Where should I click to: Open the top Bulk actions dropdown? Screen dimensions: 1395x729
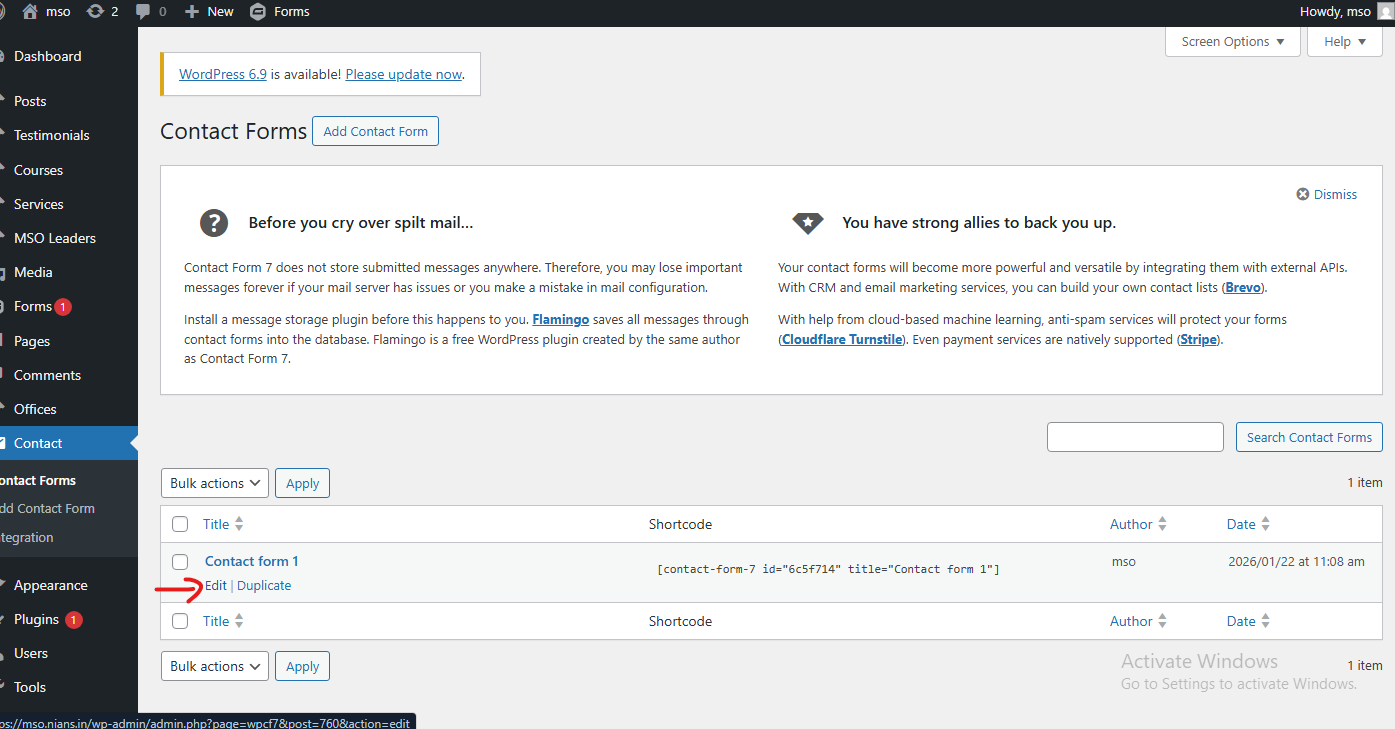(x=214, y=483)
